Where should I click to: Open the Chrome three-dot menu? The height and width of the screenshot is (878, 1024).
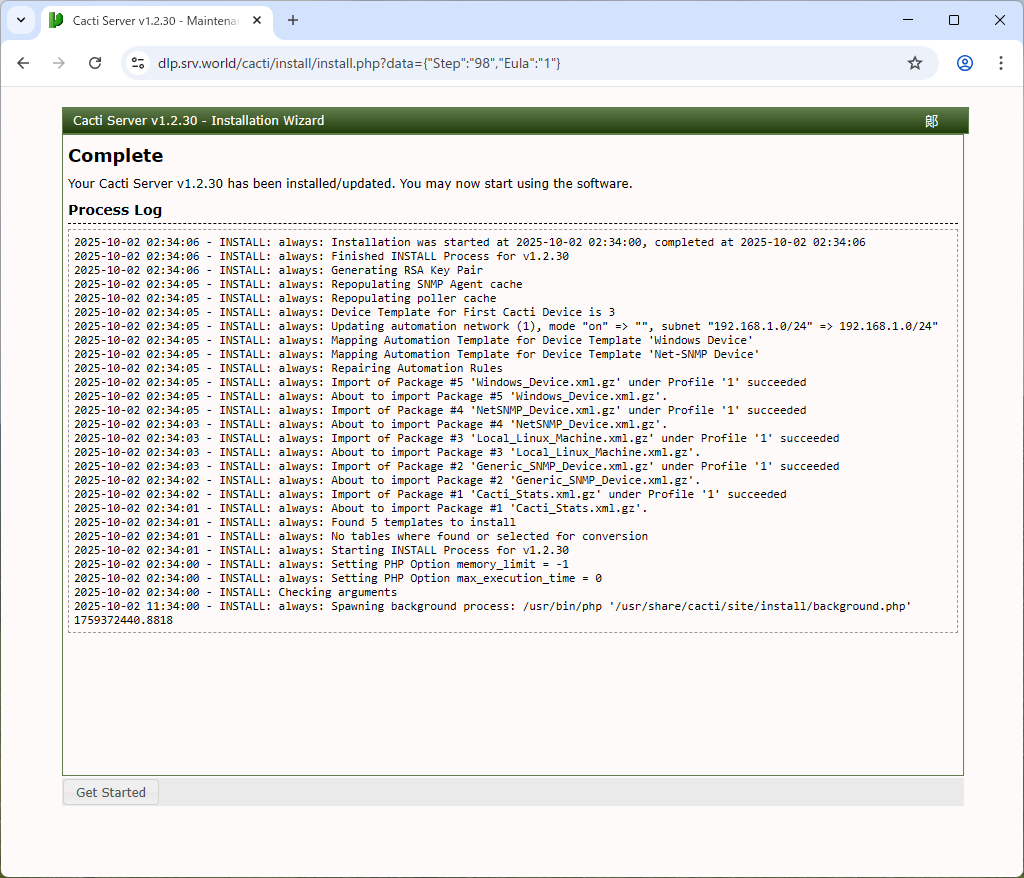[x=1000, y=63]
